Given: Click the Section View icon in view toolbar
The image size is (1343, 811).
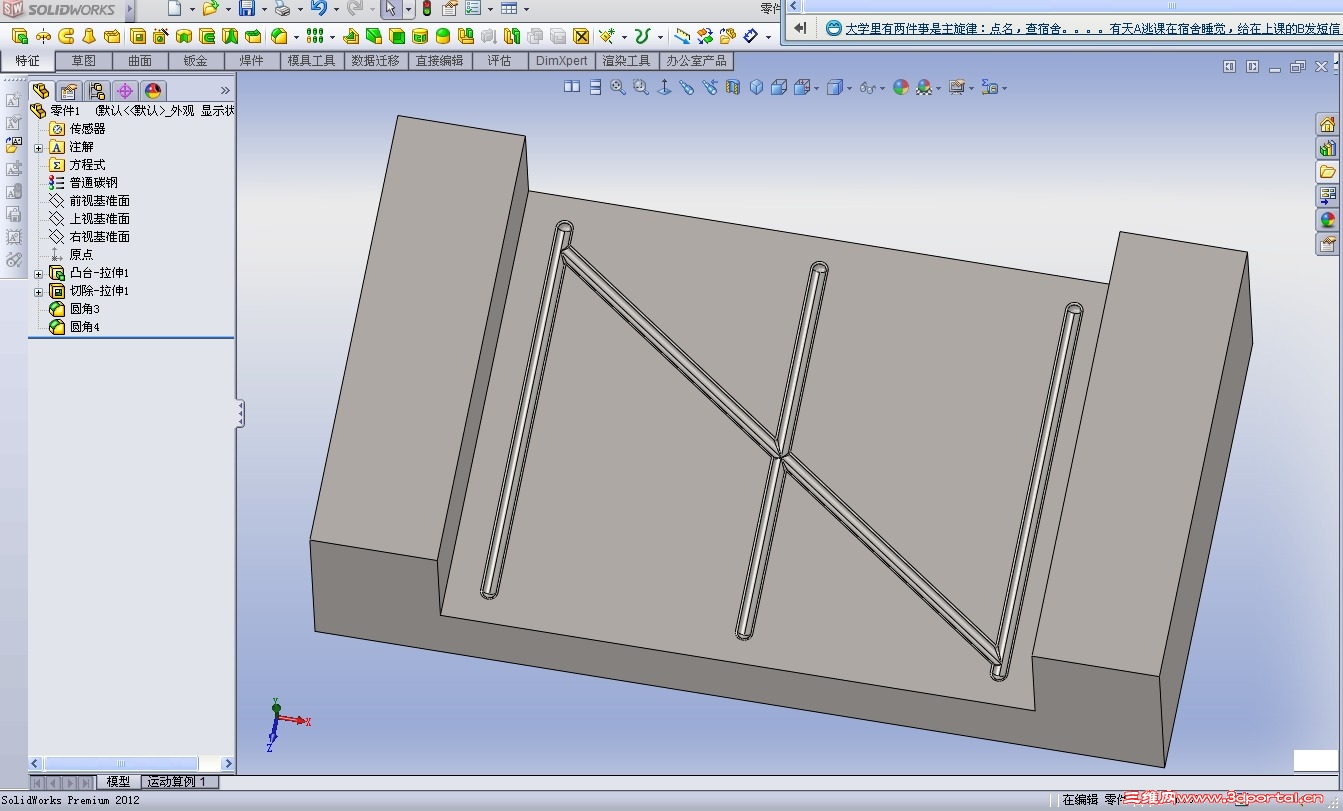Looking at the screenshot, I should click(733, 88).
